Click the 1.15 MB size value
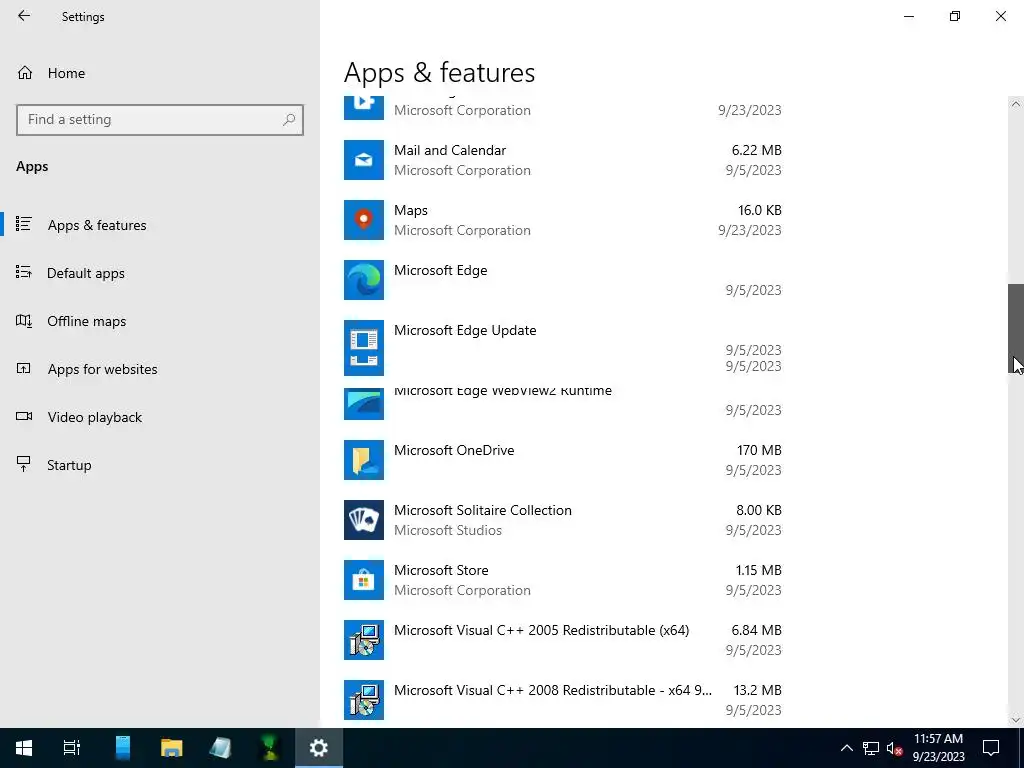The height and width of the screenshot is (768, 1024). click(x=758, y=571)
